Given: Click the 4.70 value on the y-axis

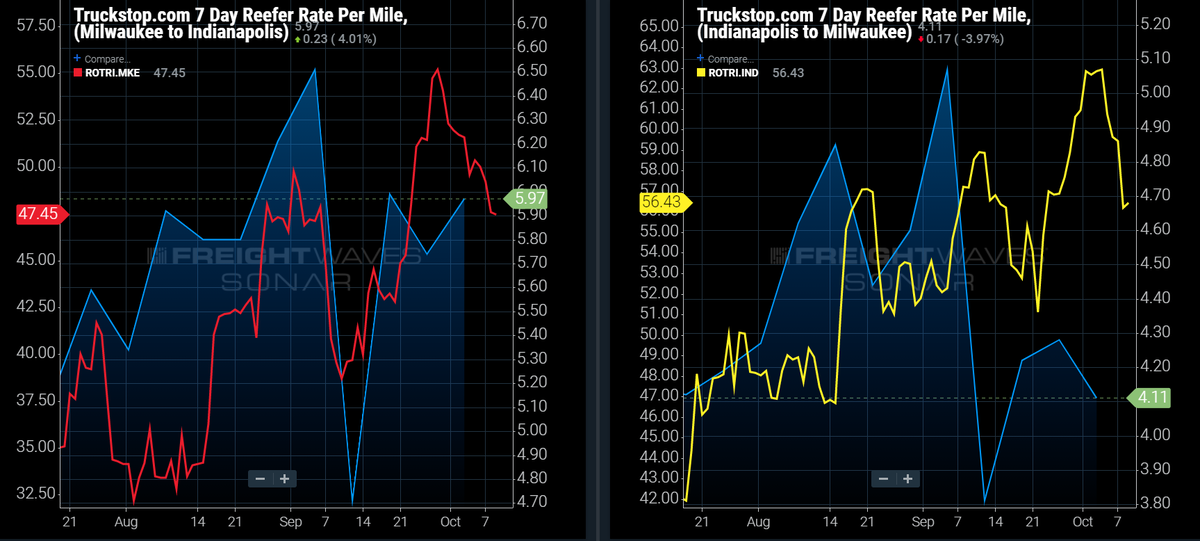Looking at the screenshot, I should pos(532,501).
